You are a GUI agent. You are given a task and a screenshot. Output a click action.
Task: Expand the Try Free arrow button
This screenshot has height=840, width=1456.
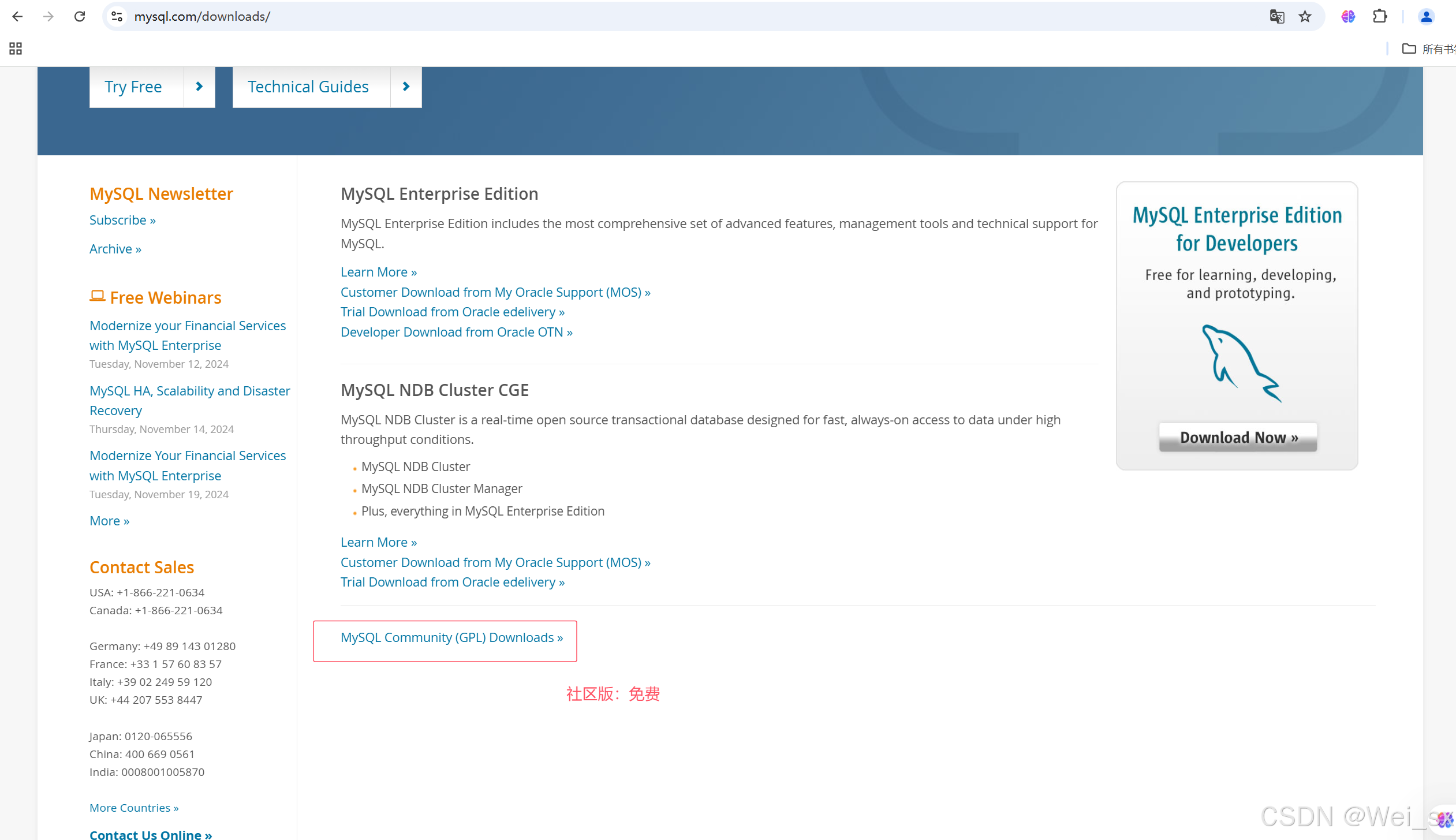(x=199, y=87)
